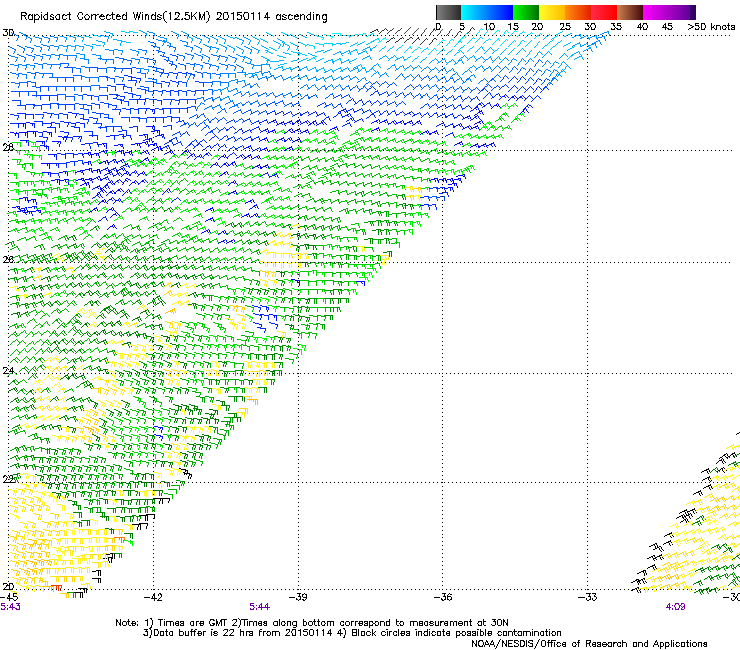Click the purple '5:44' swath time label
This screenshot has height=650, width=740.
(x=260, y=607)
